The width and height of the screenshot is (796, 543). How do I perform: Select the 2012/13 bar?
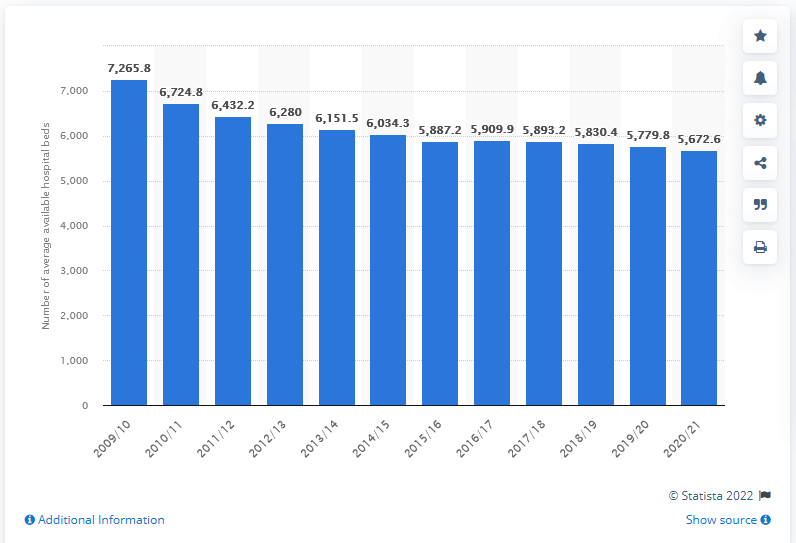click(x=285, y=265)
